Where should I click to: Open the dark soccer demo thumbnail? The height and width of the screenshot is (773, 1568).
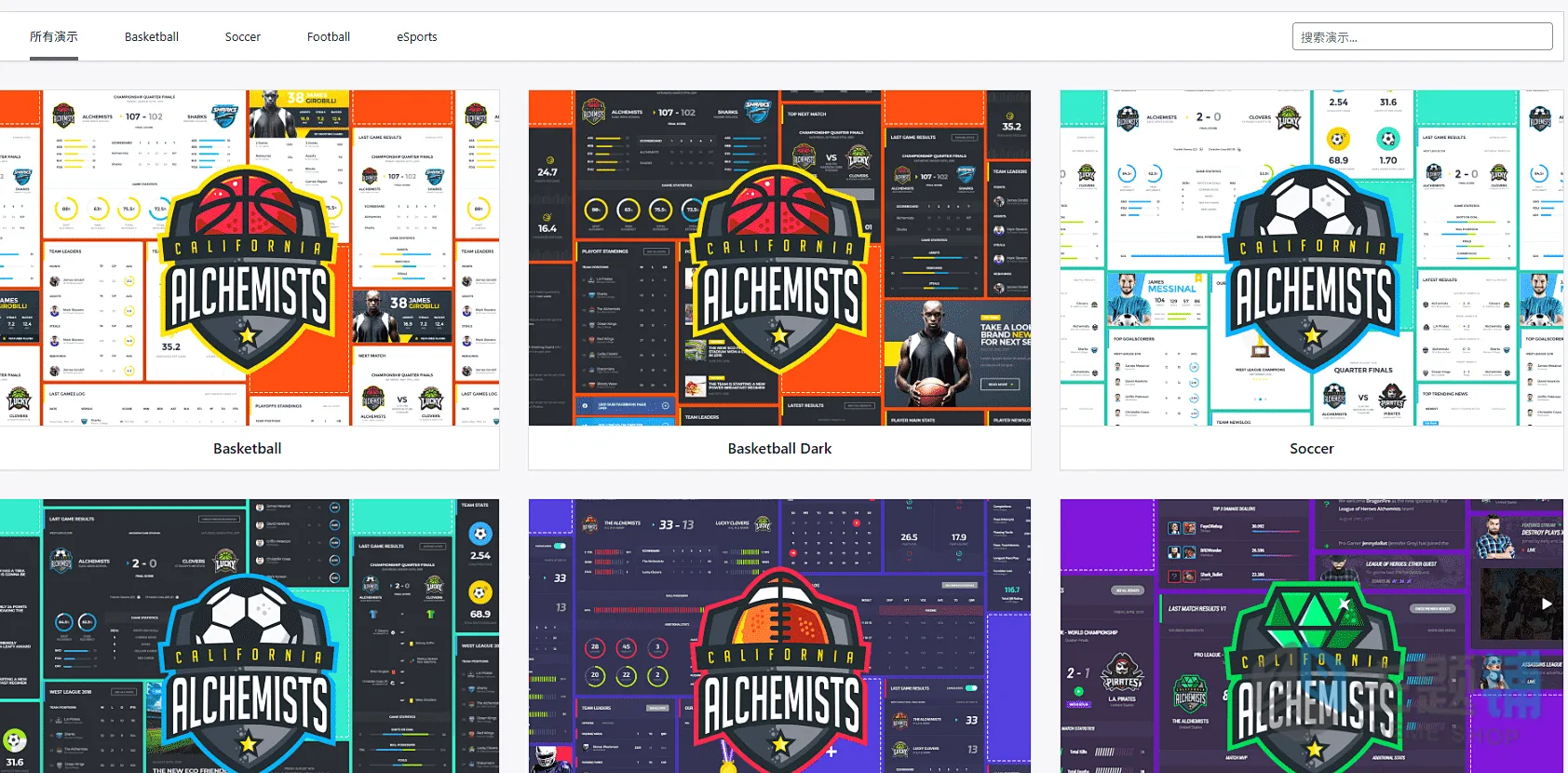pos(249,636)
